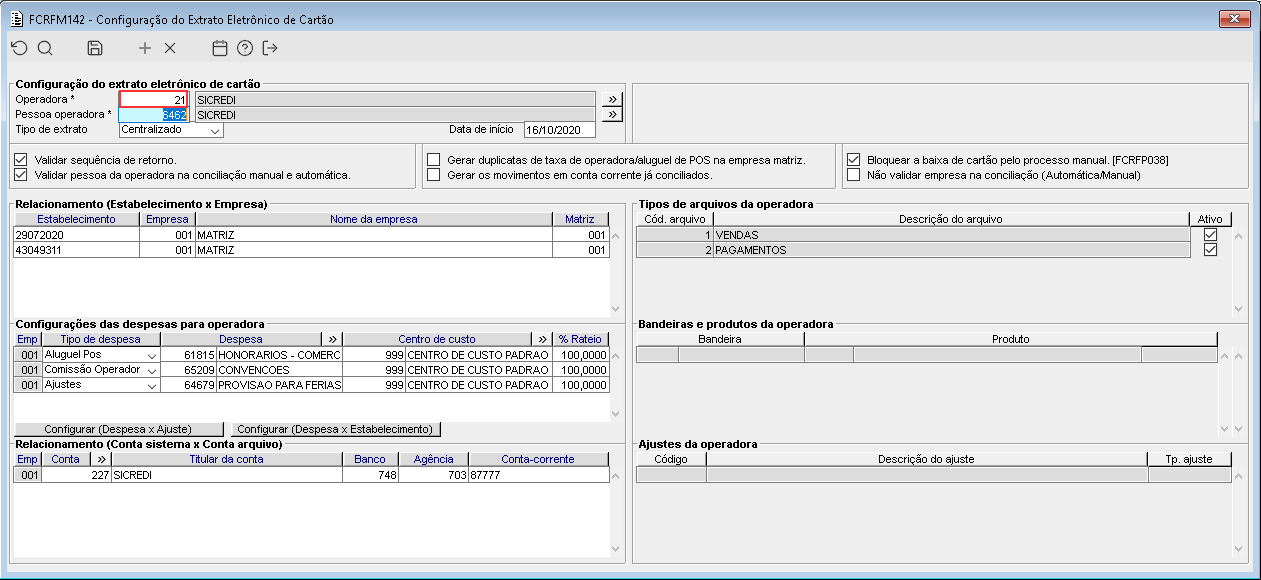Click Conta column lookup arrow header
Viewport: 1261px width, 580px height.
(x=100, y=459)
